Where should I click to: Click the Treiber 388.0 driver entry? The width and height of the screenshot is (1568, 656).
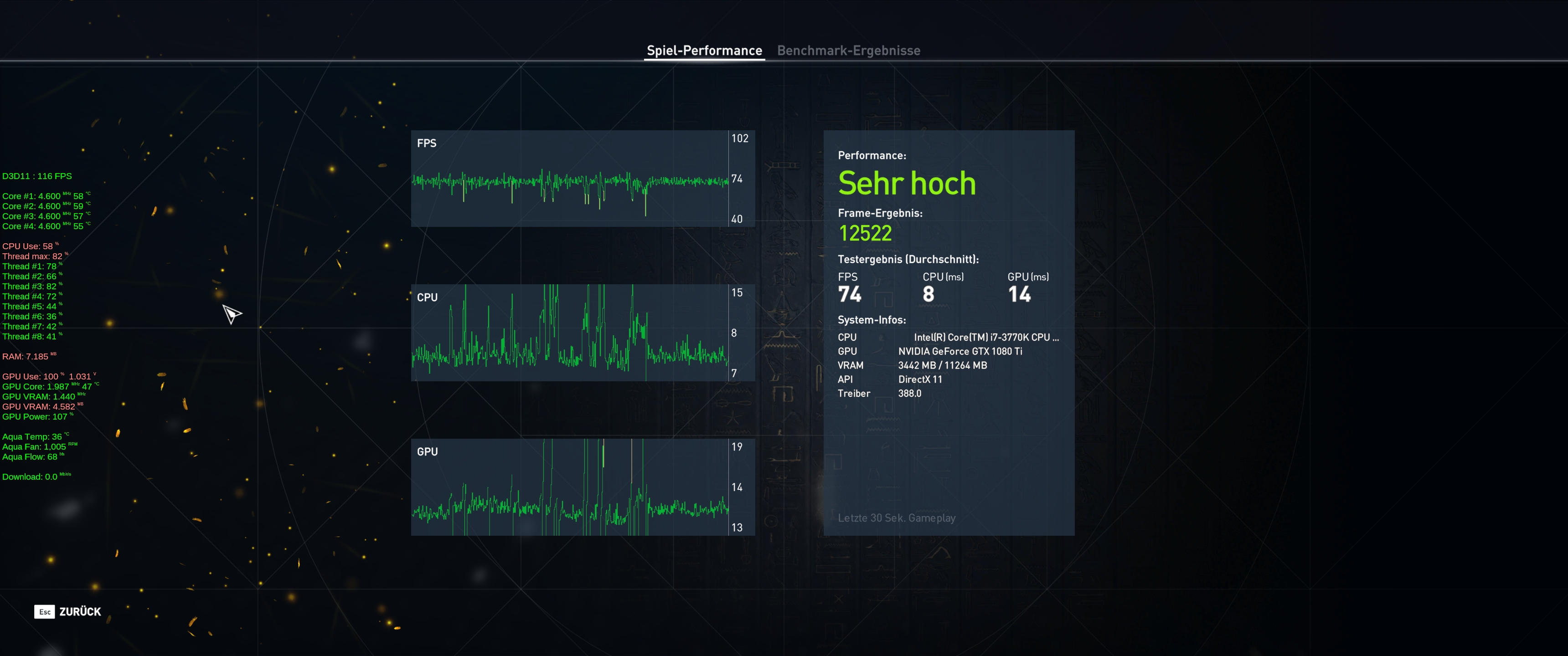(x=909, y=393)
